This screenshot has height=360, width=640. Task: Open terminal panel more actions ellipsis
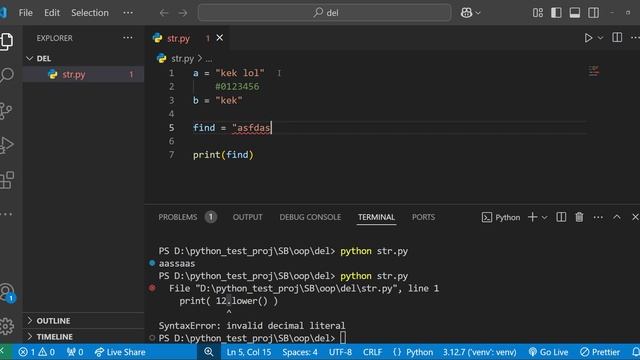598,218
